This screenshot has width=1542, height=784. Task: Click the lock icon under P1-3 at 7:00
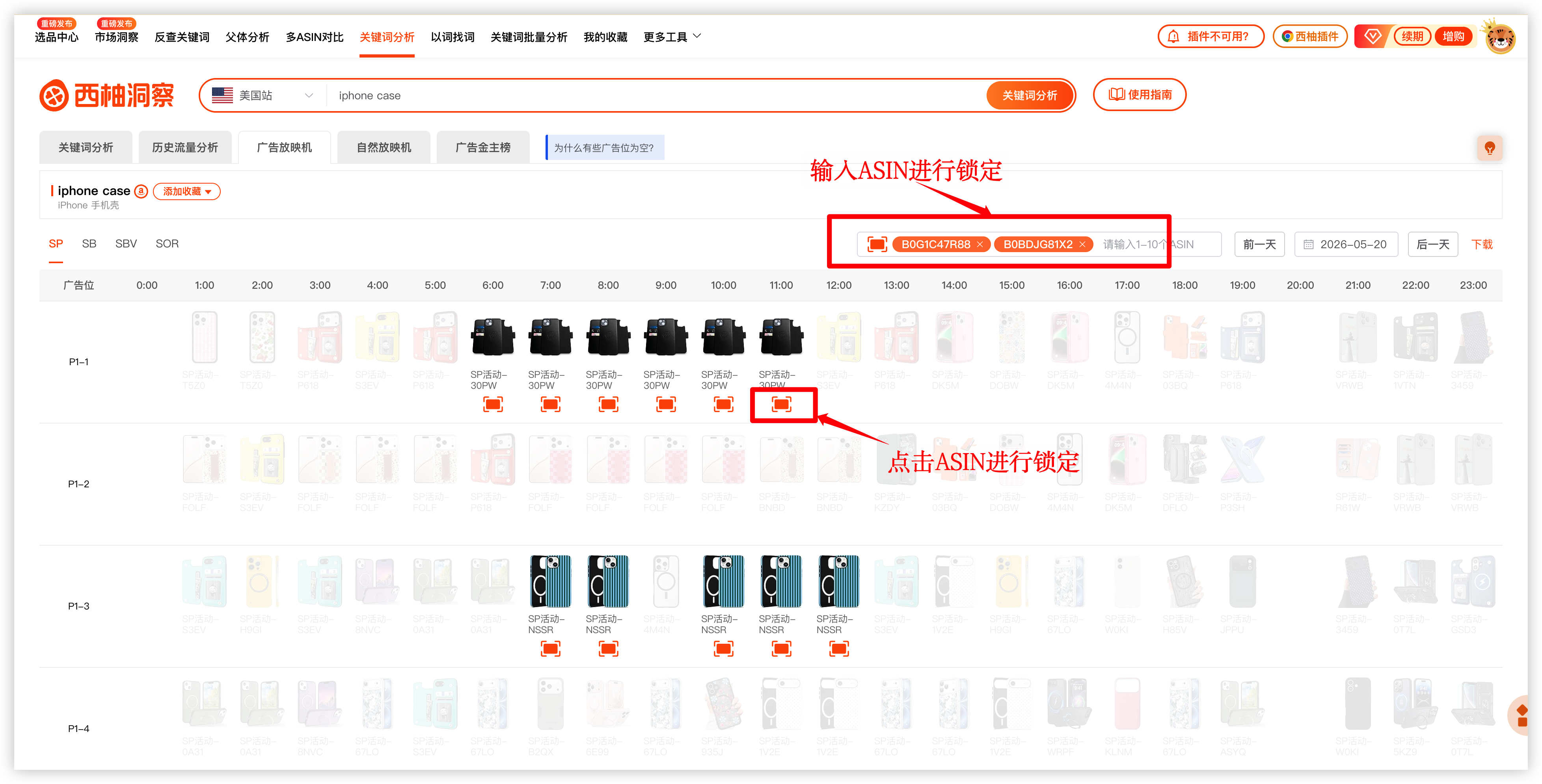[551, 649]
